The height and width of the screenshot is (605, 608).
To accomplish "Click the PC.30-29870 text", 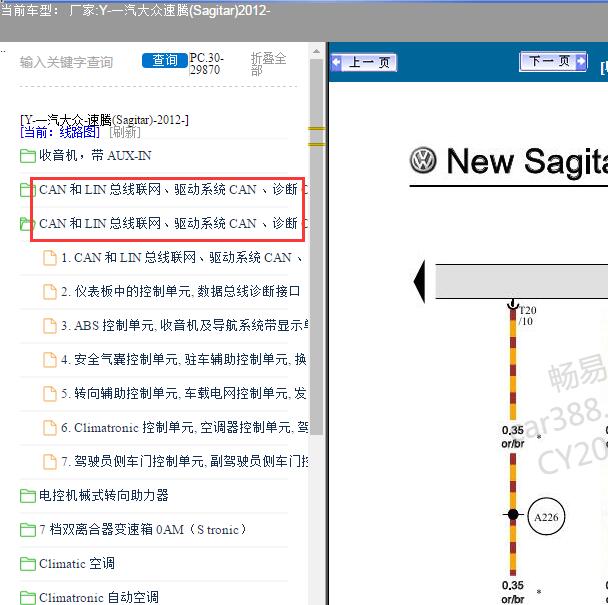I will 206,64.
